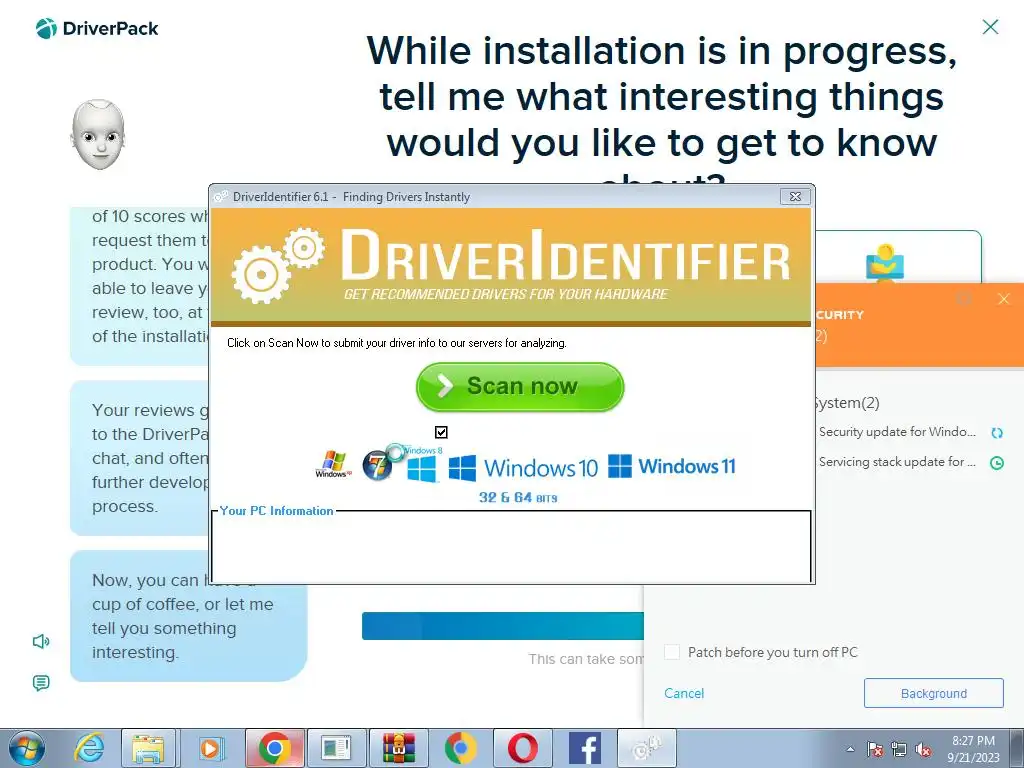Click the DriverPack logo at top left
Screen dimensions: 1024x768
pyautogui.click(x=97, y=29)
